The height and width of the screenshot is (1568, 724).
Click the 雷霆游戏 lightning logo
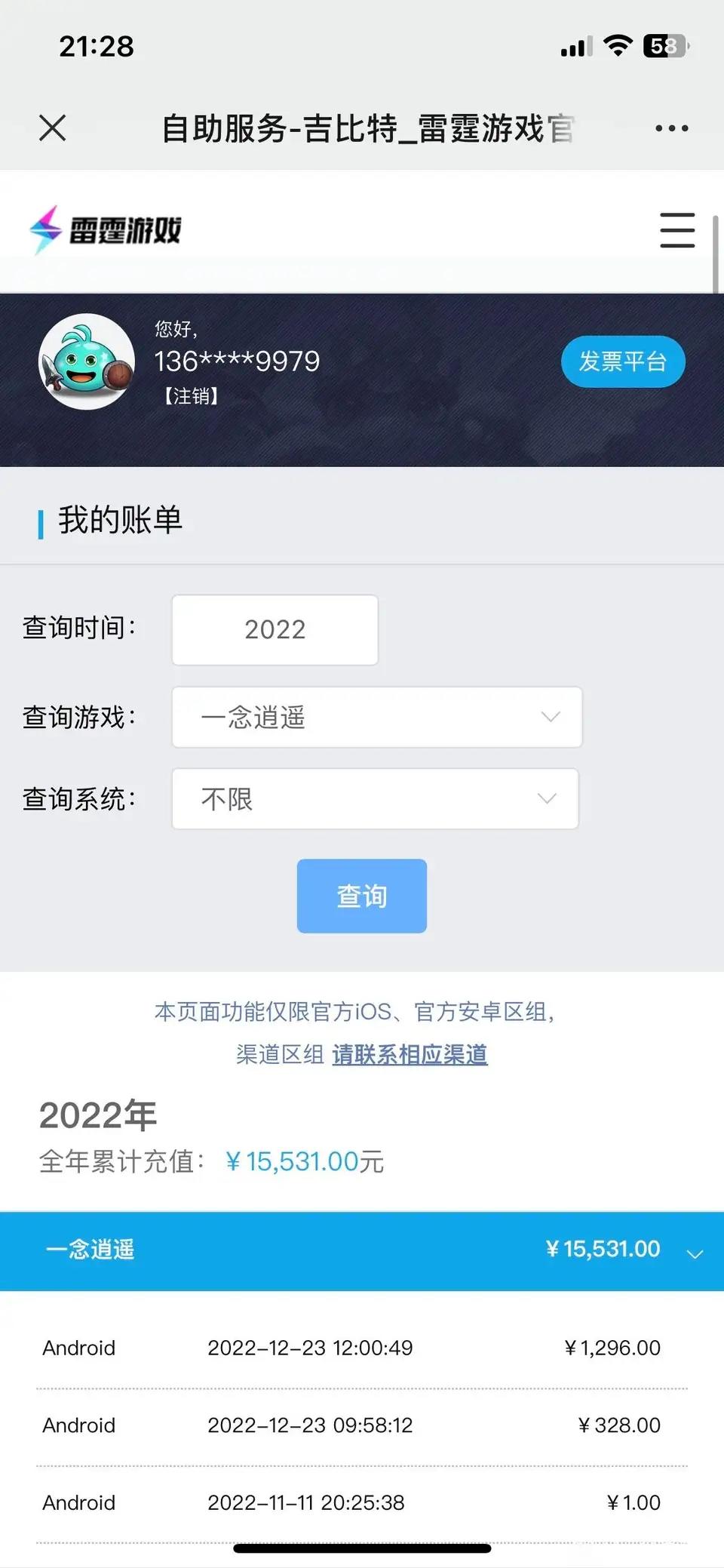click(106, 229)
